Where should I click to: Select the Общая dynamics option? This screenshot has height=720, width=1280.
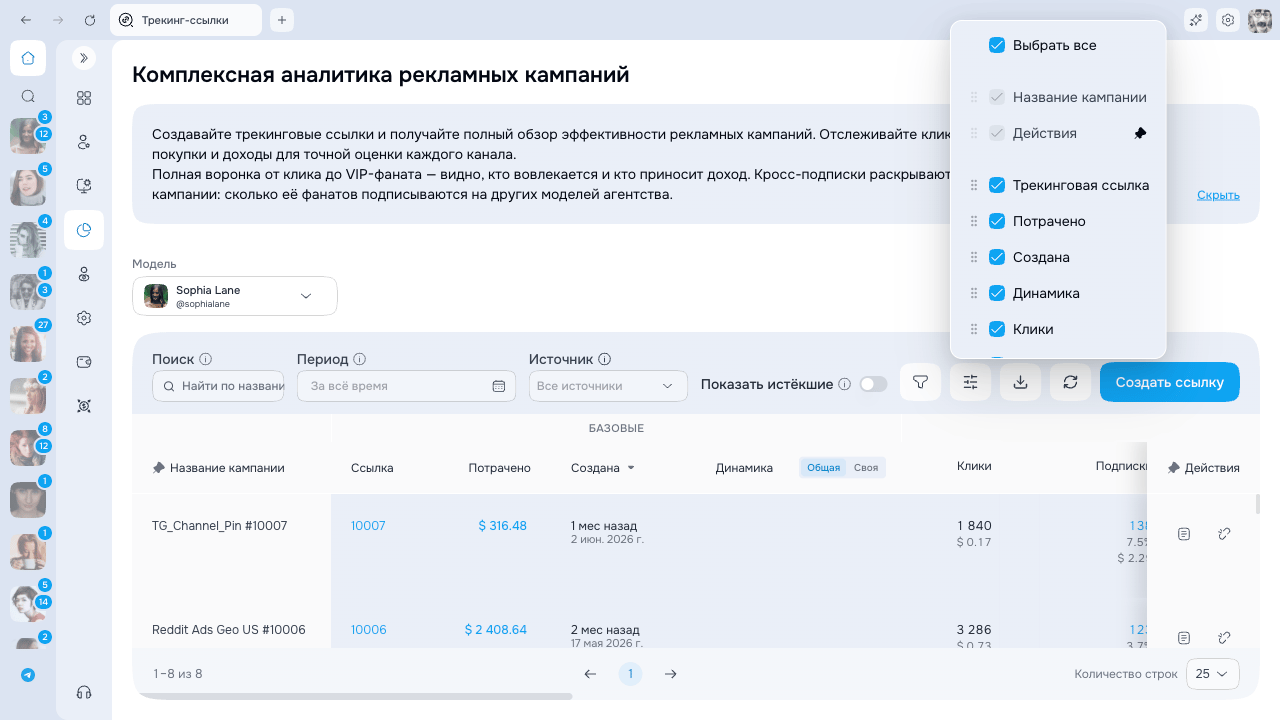824,468
